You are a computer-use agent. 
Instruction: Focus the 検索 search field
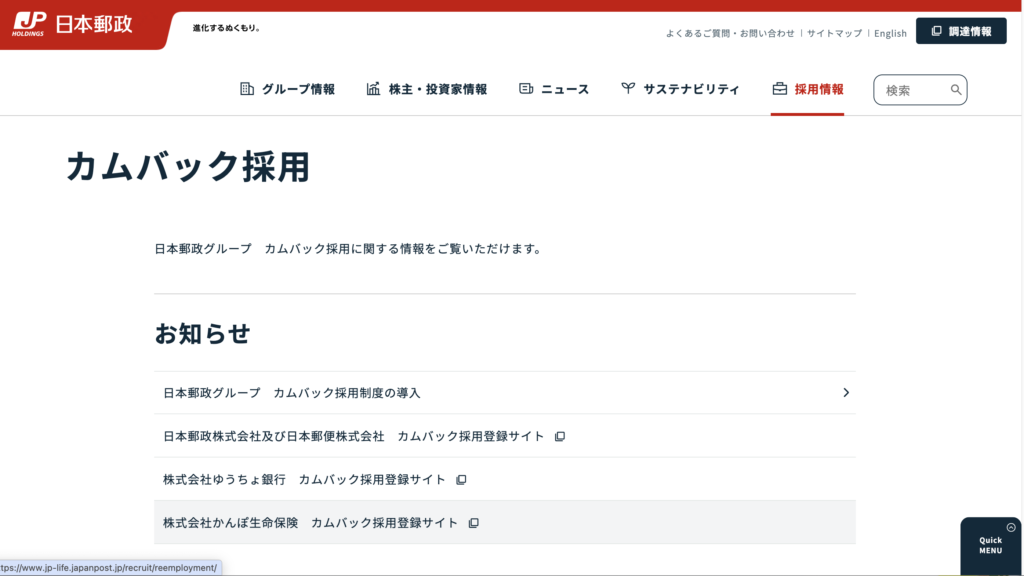[x=920, y=90]
